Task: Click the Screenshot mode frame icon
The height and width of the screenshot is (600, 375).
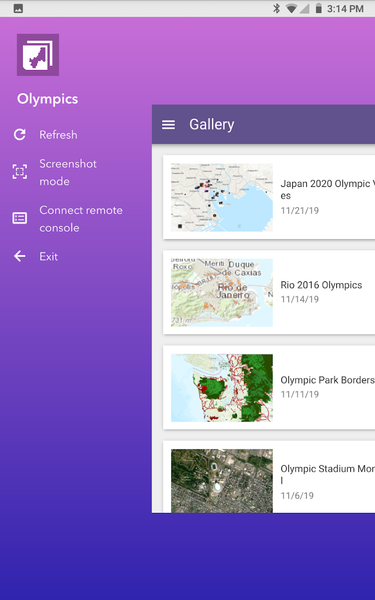Action: coord(20,172)
